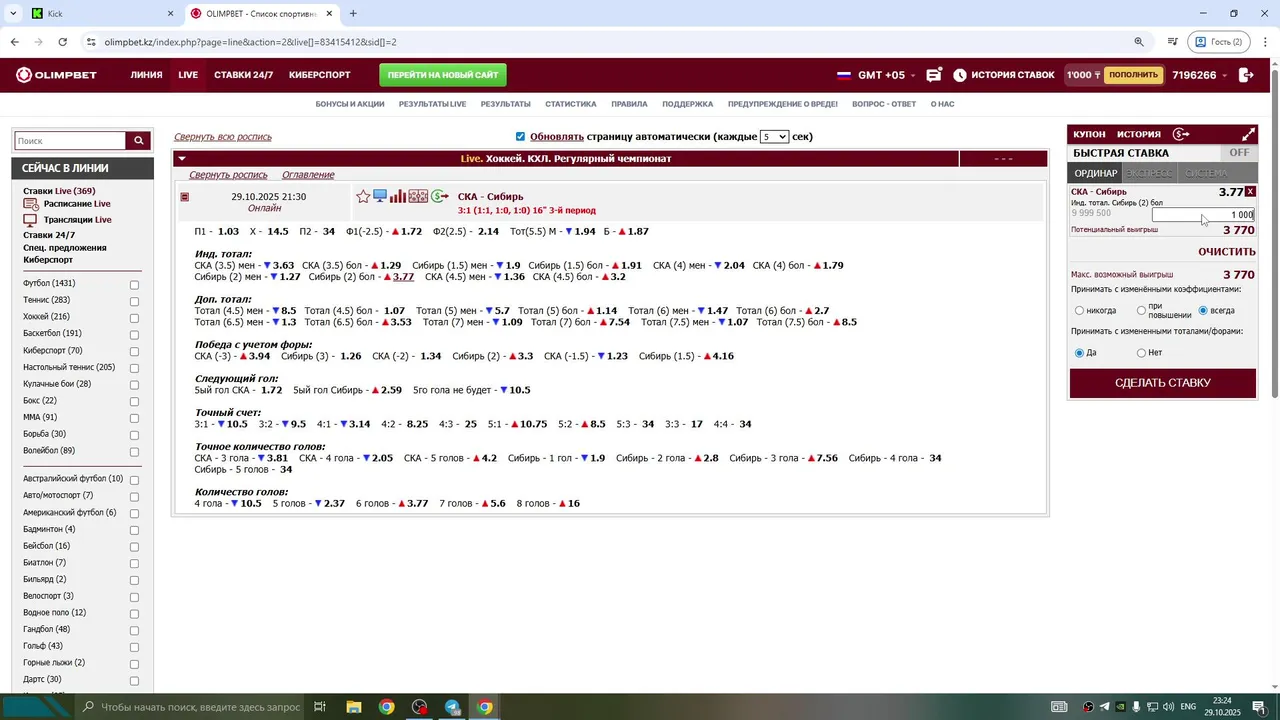Check the Хоккей (216) checkbox

pyautogui.click(x=134, y=318)
